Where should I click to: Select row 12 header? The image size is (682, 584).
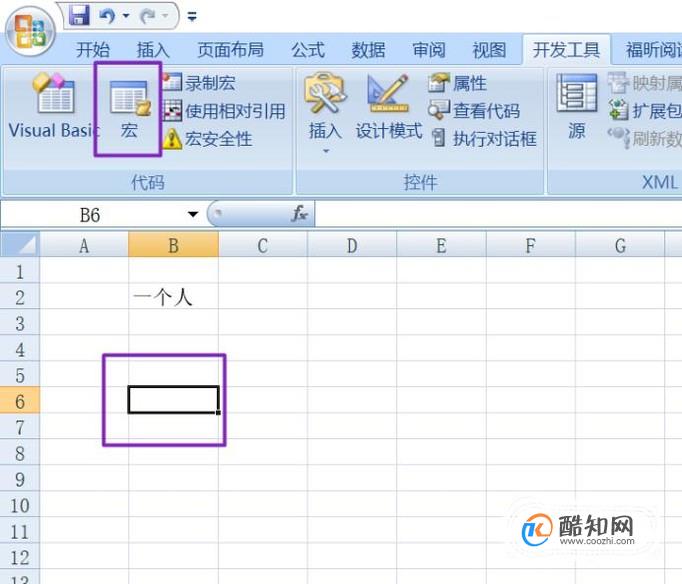tap(20, 557)
